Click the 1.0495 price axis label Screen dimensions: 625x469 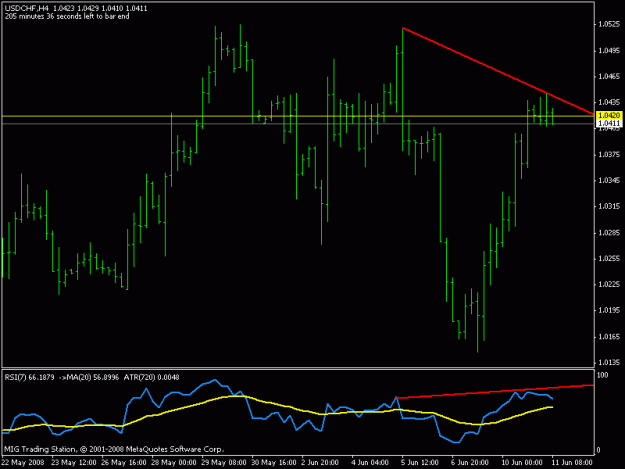[609, 50]
